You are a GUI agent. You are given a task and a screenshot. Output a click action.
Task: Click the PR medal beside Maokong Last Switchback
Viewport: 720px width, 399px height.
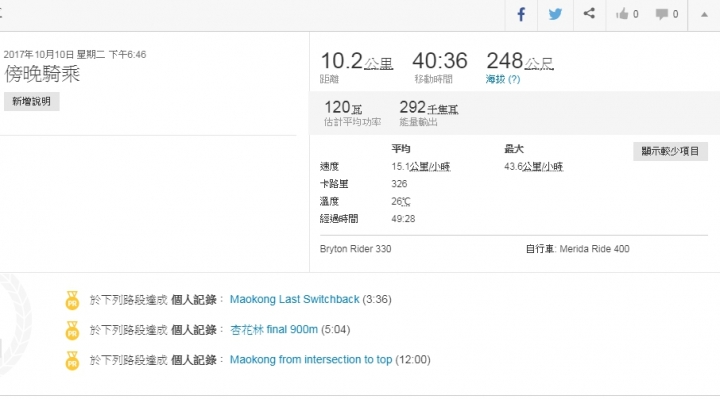tap(72, 300)
